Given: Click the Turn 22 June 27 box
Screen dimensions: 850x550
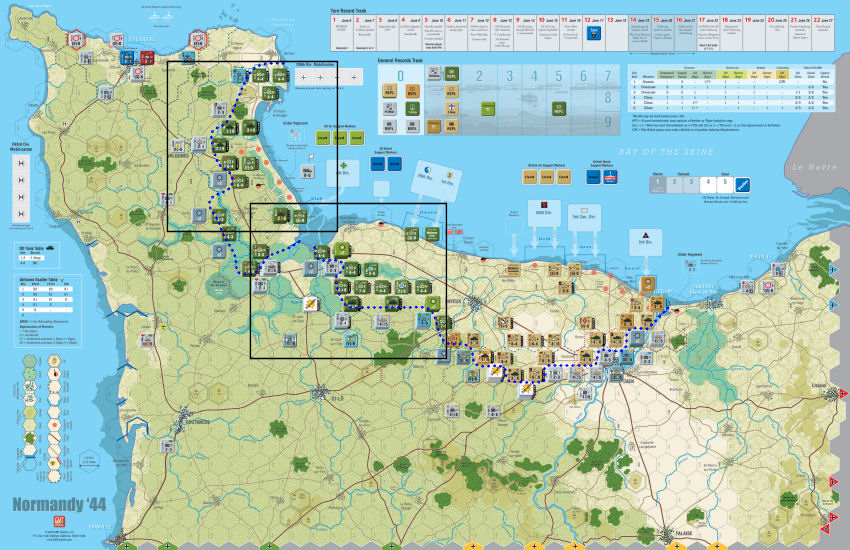Looking at the screenshot, I should point(823,33).
